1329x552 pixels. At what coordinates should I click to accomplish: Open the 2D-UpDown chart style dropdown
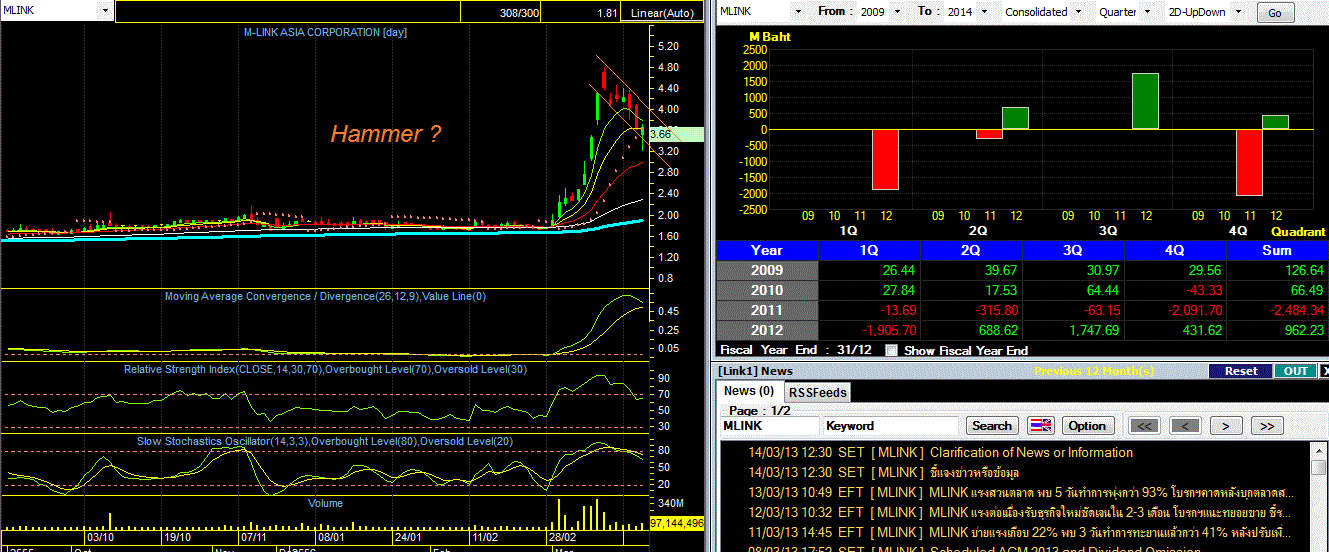(1239, 12)
